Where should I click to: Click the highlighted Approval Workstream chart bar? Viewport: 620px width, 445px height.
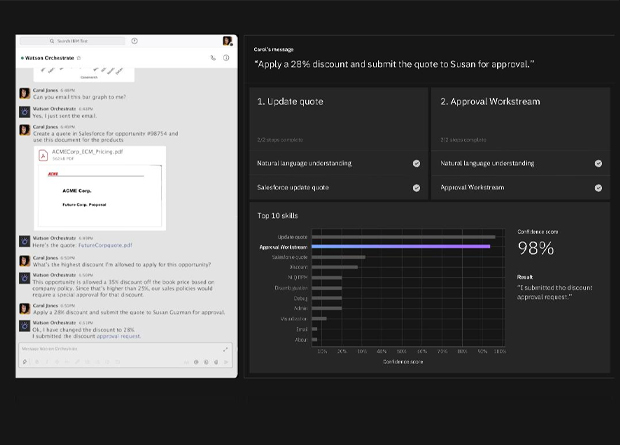[401, 246]
